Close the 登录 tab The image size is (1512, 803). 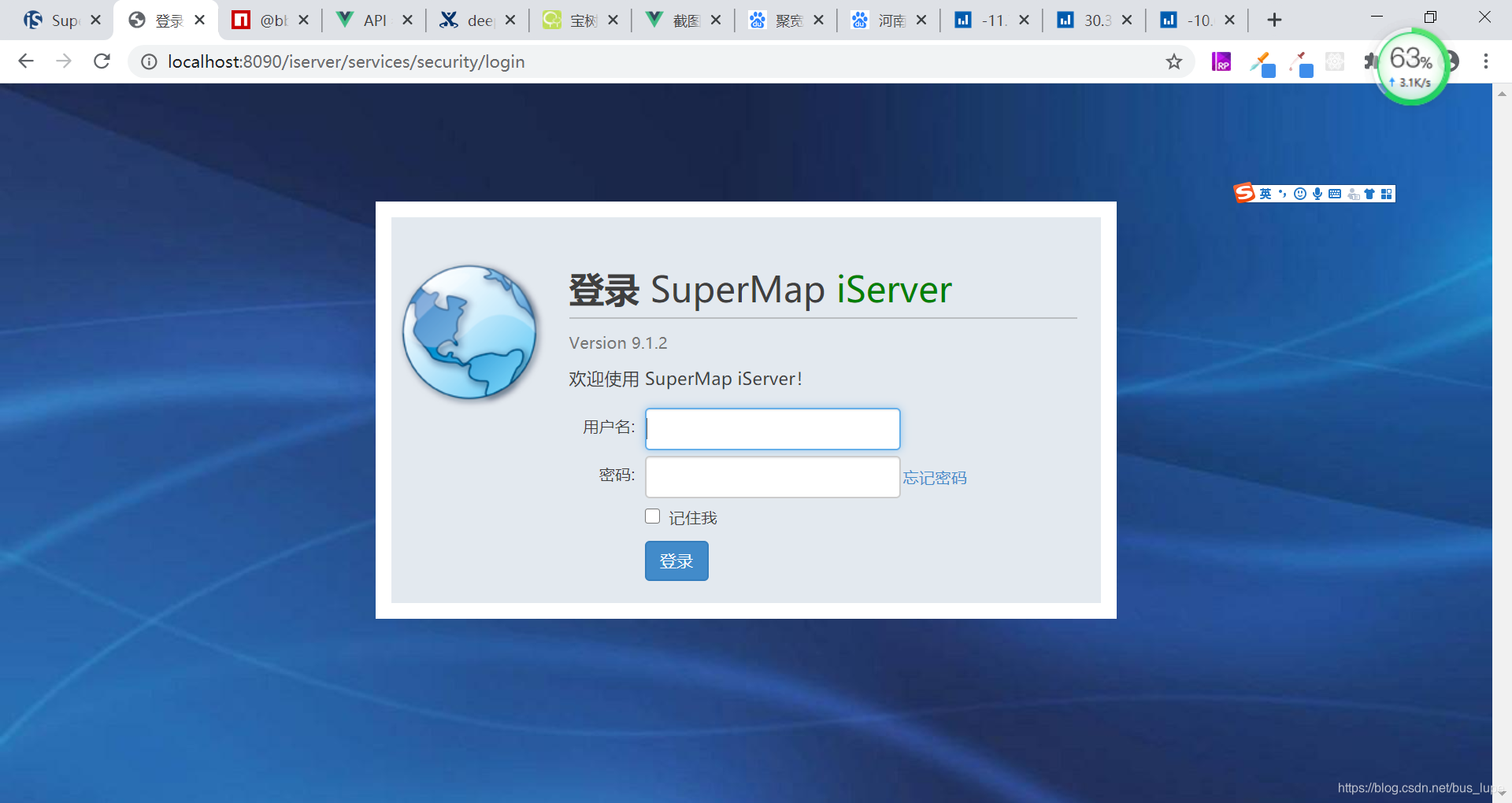200,20
